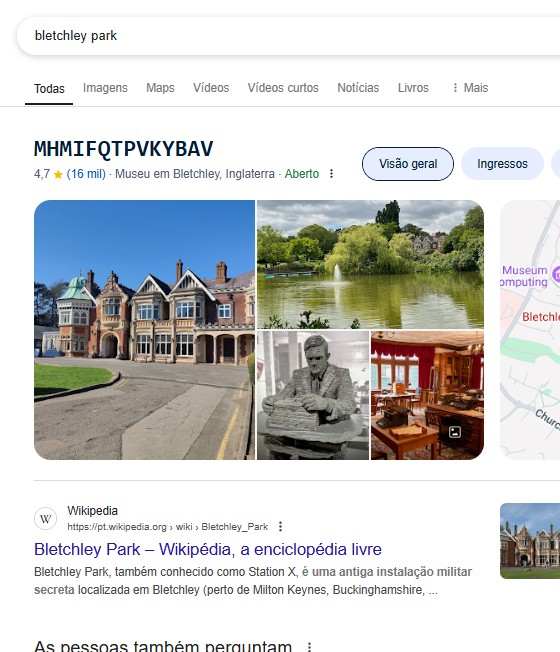560x652 pixels.
Task: Click the search box containing bletchley park
Action: click(x=291, y=36)
